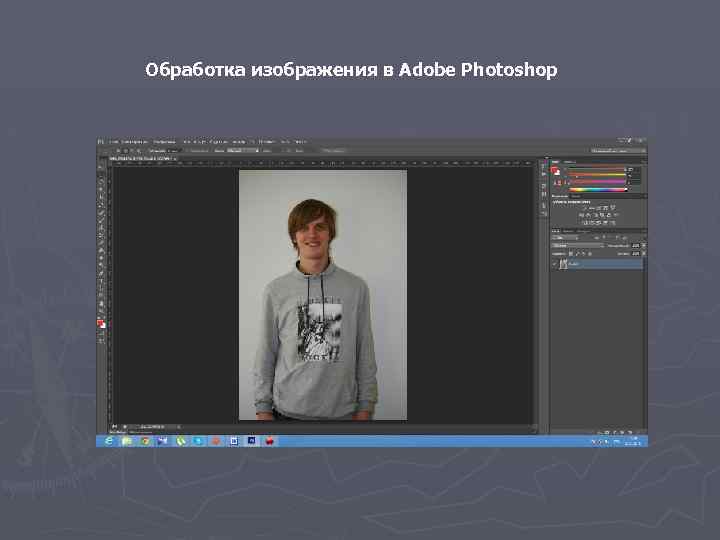Pick a color from the spectrum ramp
This screenshot has width=720, height=540.
(x=598, y=189)
